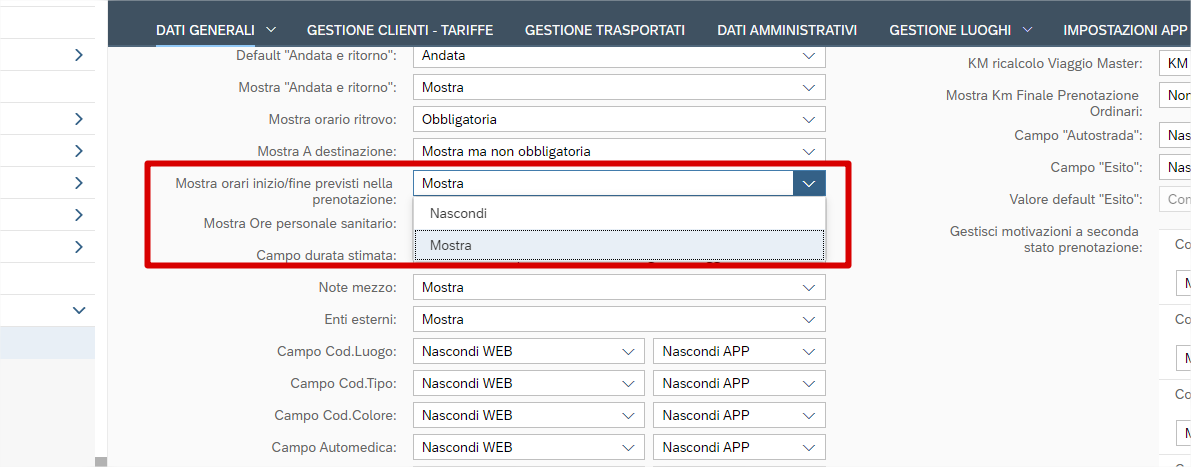Open Campo Cod.Tipo 'Nascondi APP' dropdown
The image size is (1191, 467).
pos(808,383)
